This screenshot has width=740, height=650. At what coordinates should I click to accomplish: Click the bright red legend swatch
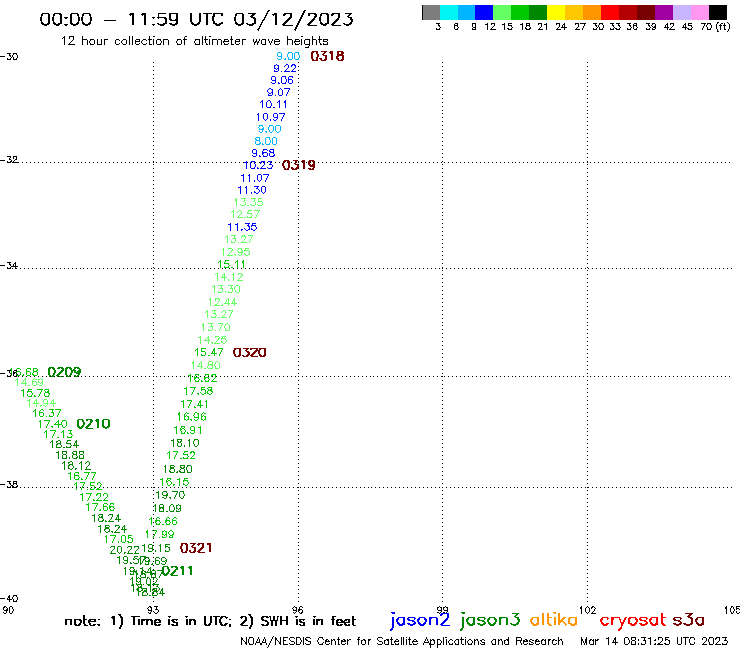click(x=609, y=12)
